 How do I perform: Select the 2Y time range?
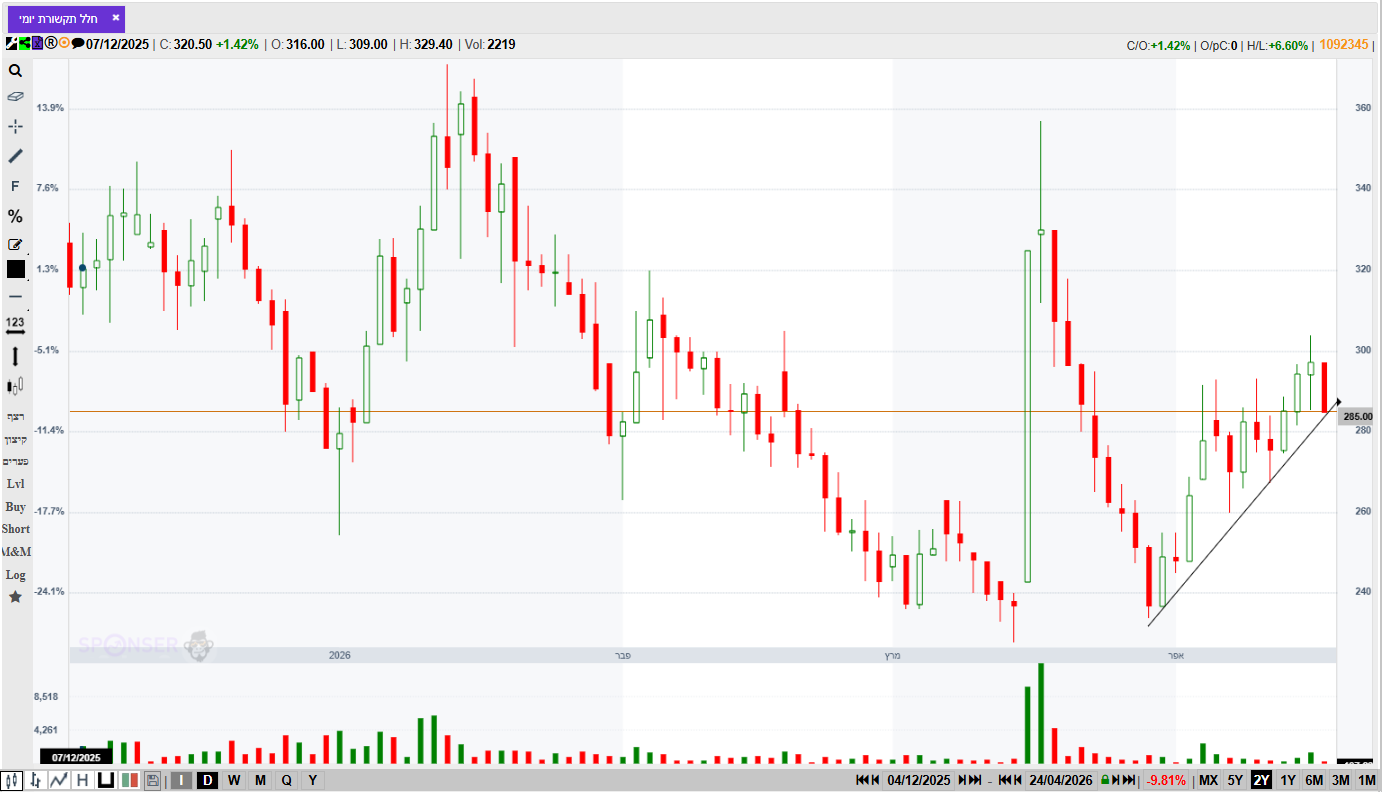pos(1261,780)
